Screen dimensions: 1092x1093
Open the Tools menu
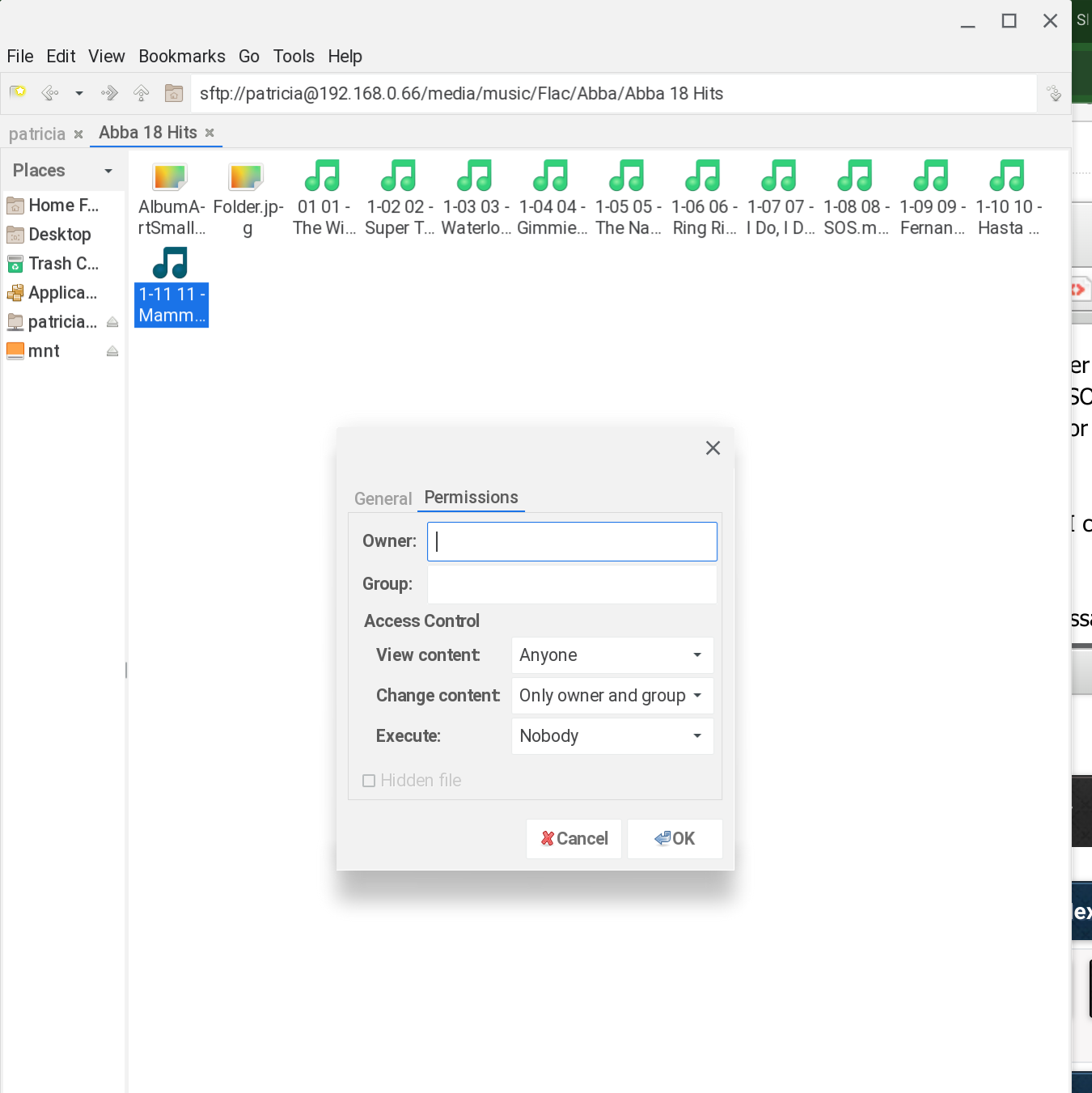point(294,57)
